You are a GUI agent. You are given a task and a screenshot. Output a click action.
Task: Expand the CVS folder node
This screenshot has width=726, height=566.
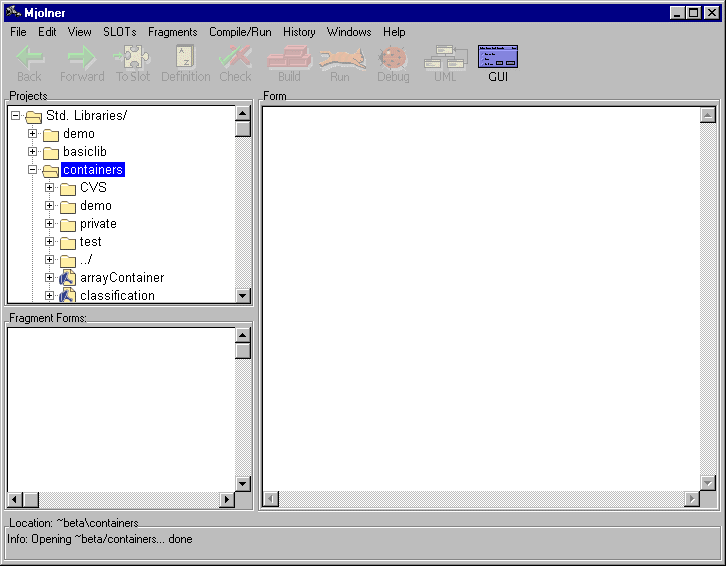click(50, 188)
